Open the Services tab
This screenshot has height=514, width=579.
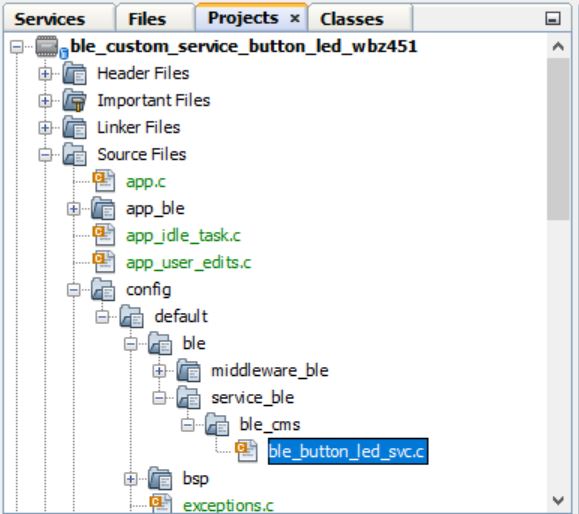coord(49,19)
